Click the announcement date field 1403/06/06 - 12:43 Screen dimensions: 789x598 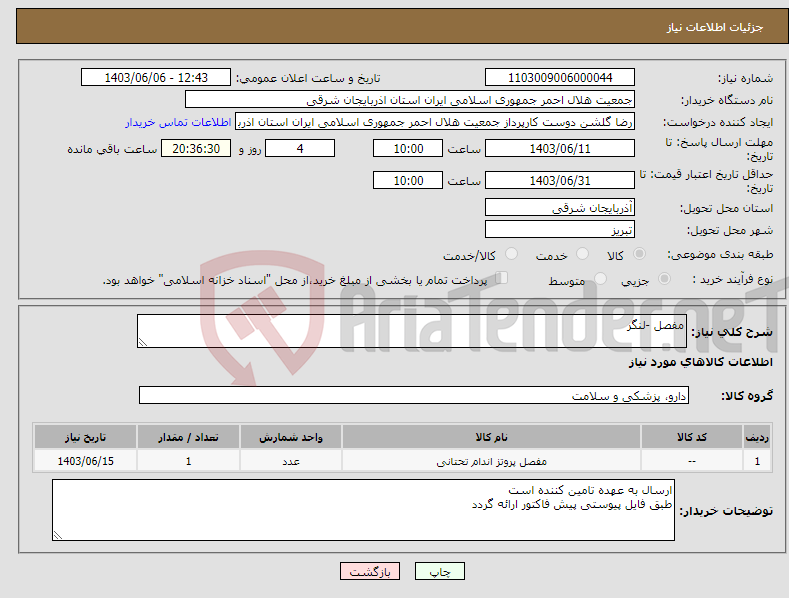click(x=156, y=78)
